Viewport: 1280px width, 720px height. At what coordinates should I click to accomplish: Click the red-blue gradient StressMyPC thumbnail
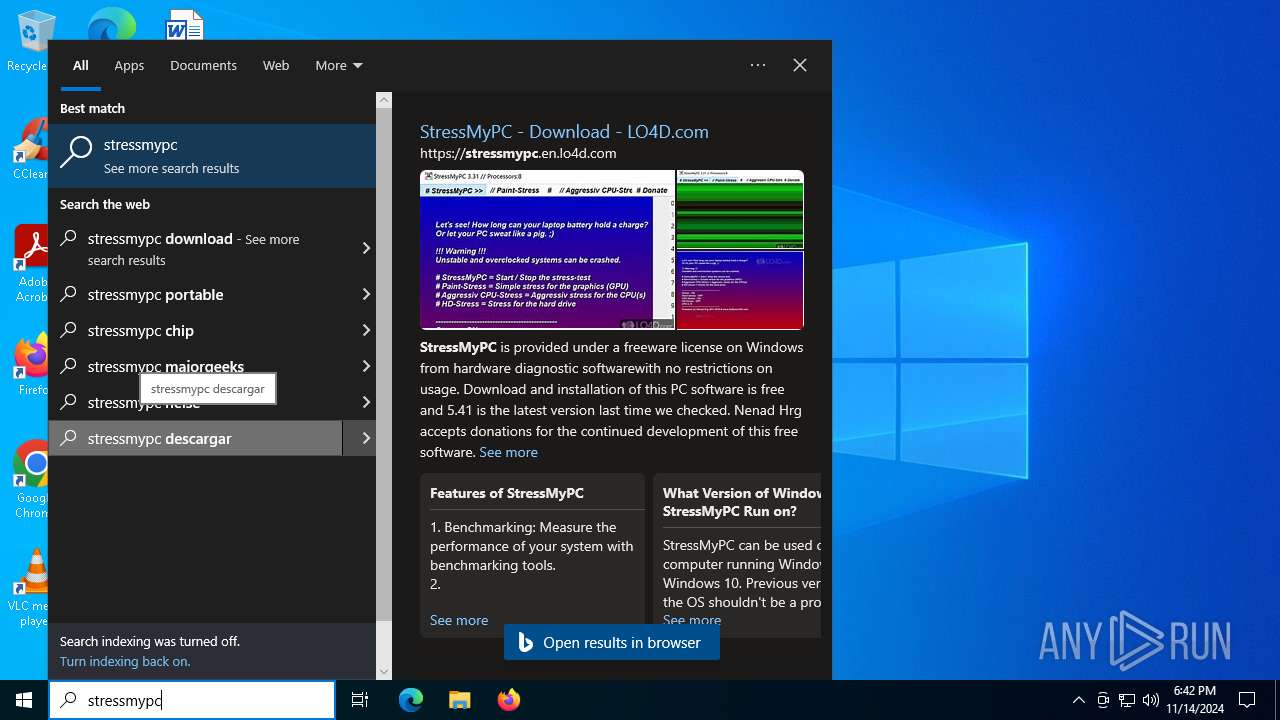point(740,290)
